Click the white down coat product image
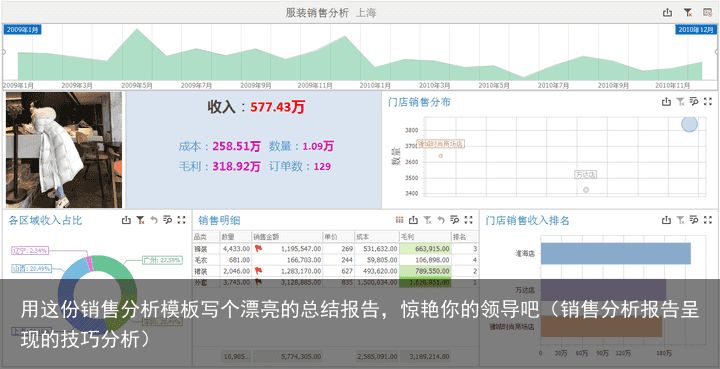720x369 pixels. coord(64,150)
